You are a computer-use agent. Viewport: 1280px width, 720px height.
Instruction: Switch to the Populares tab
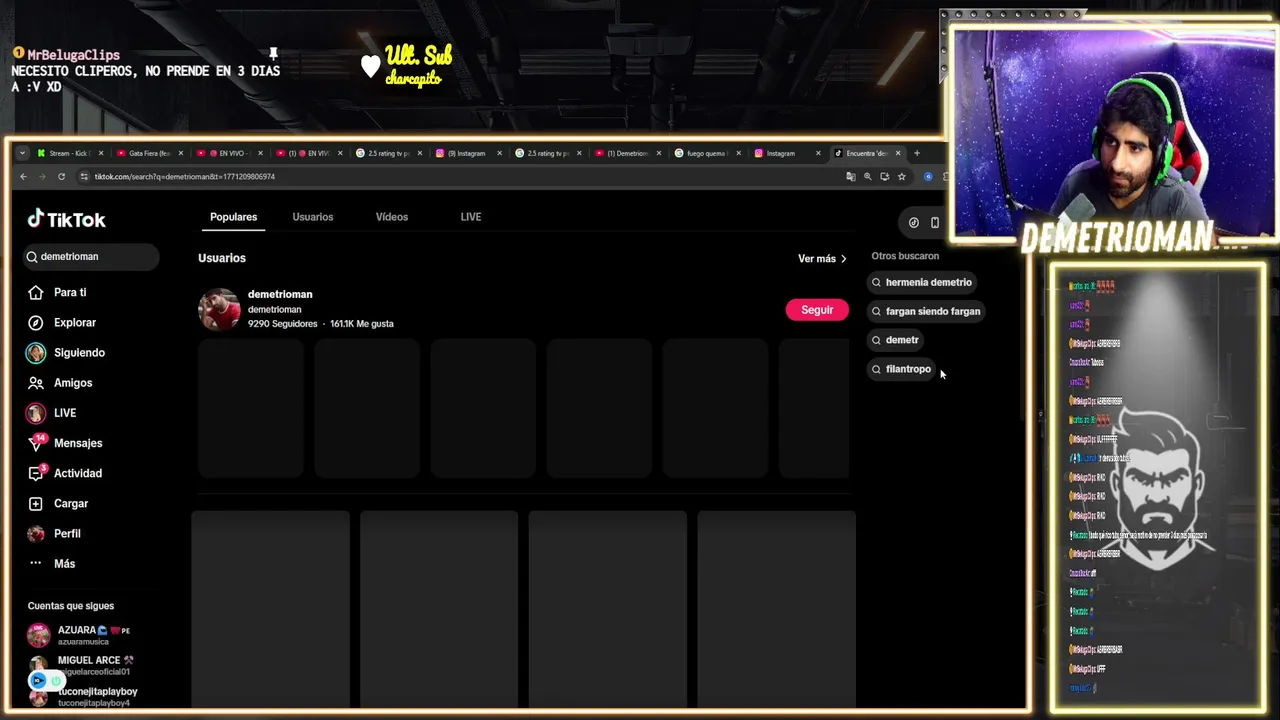233,217
